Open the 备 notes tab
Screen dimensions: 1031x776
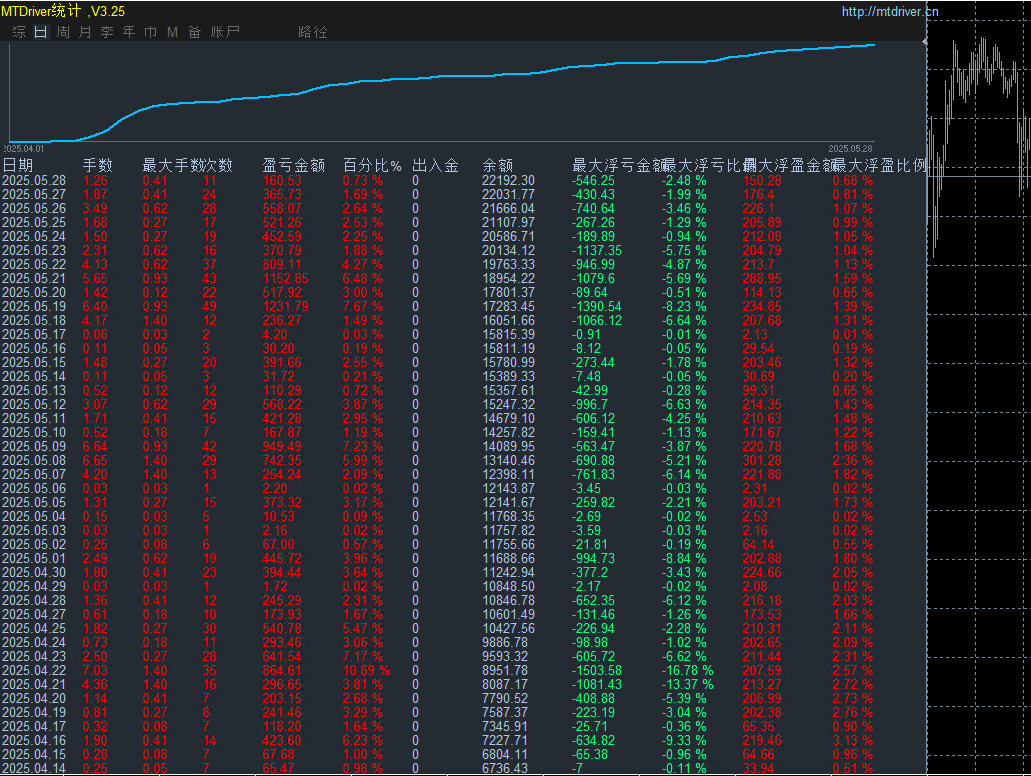click(x=194, y=32)
